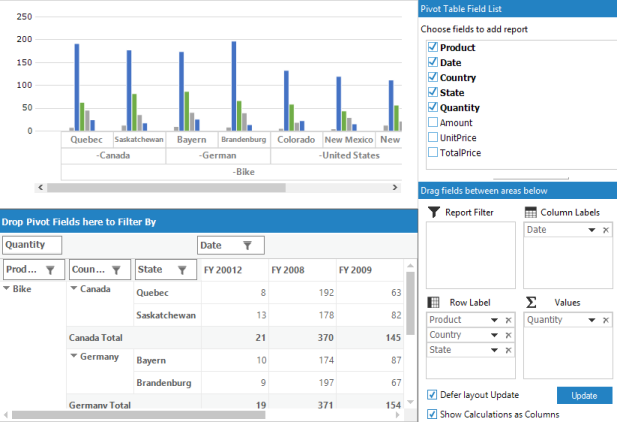Image resolution: width=617 pixels, height=422 pixels.
Task: Click the chart horizontal scrollbar thumb
Action: click(166, 188)
